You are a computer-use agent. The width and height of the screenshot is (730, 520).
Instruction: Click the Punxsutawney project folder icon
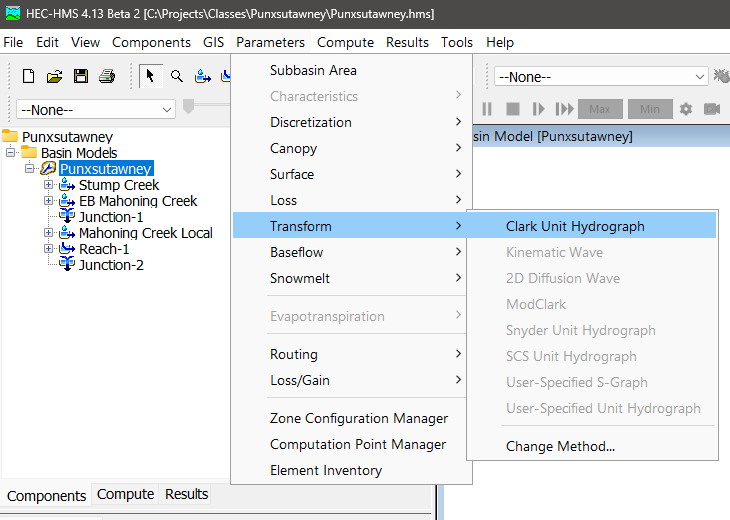(x=10, y=136)
